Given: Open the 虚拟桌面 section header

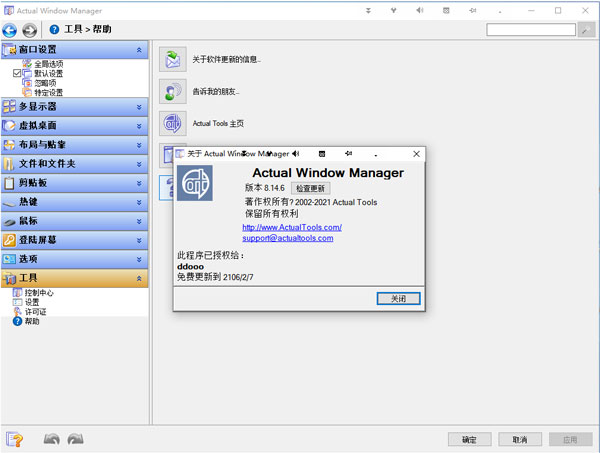Looking at the screenshot, I should [x=75, y=126].
